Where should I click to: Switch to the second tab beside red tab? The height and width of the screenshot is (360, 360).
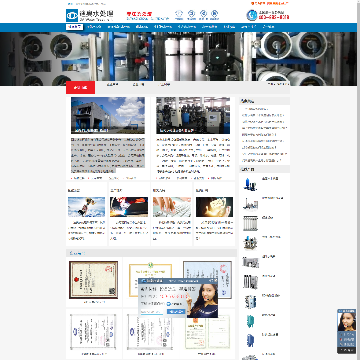(112, 85)
